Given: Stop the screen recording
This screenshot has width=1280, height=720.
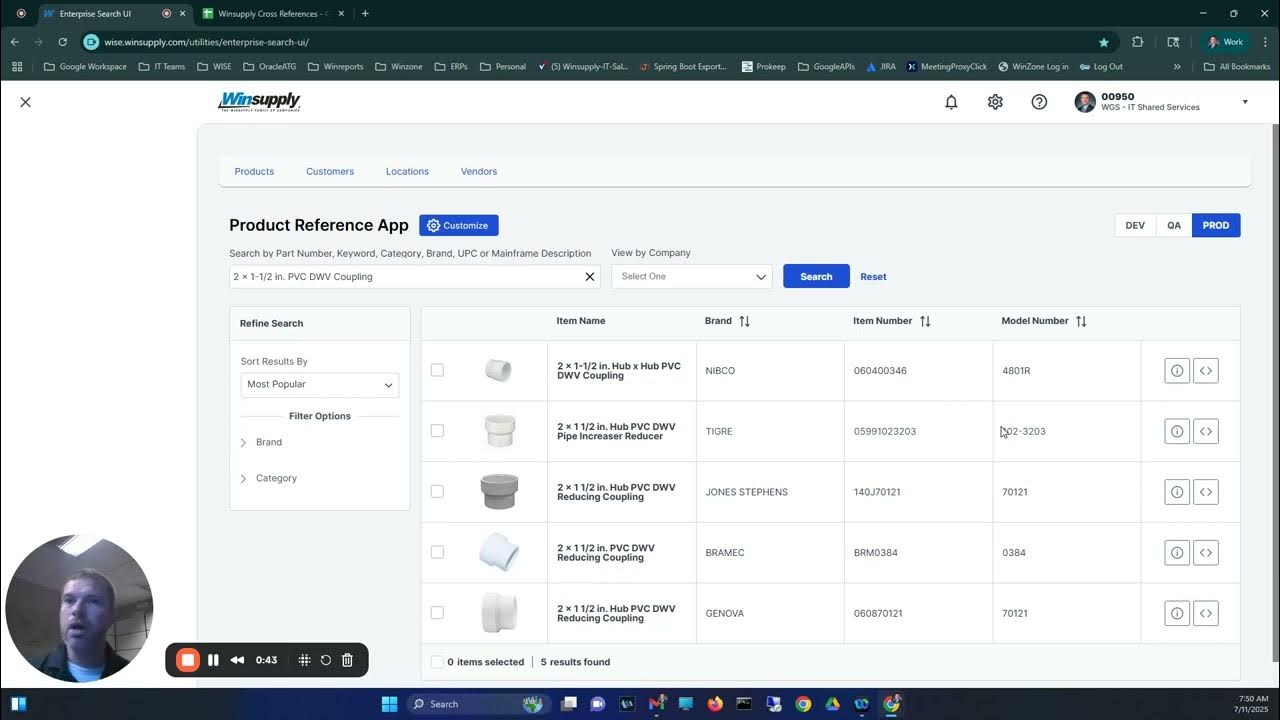Looking at the screenshot, I should tap(188, 660).
